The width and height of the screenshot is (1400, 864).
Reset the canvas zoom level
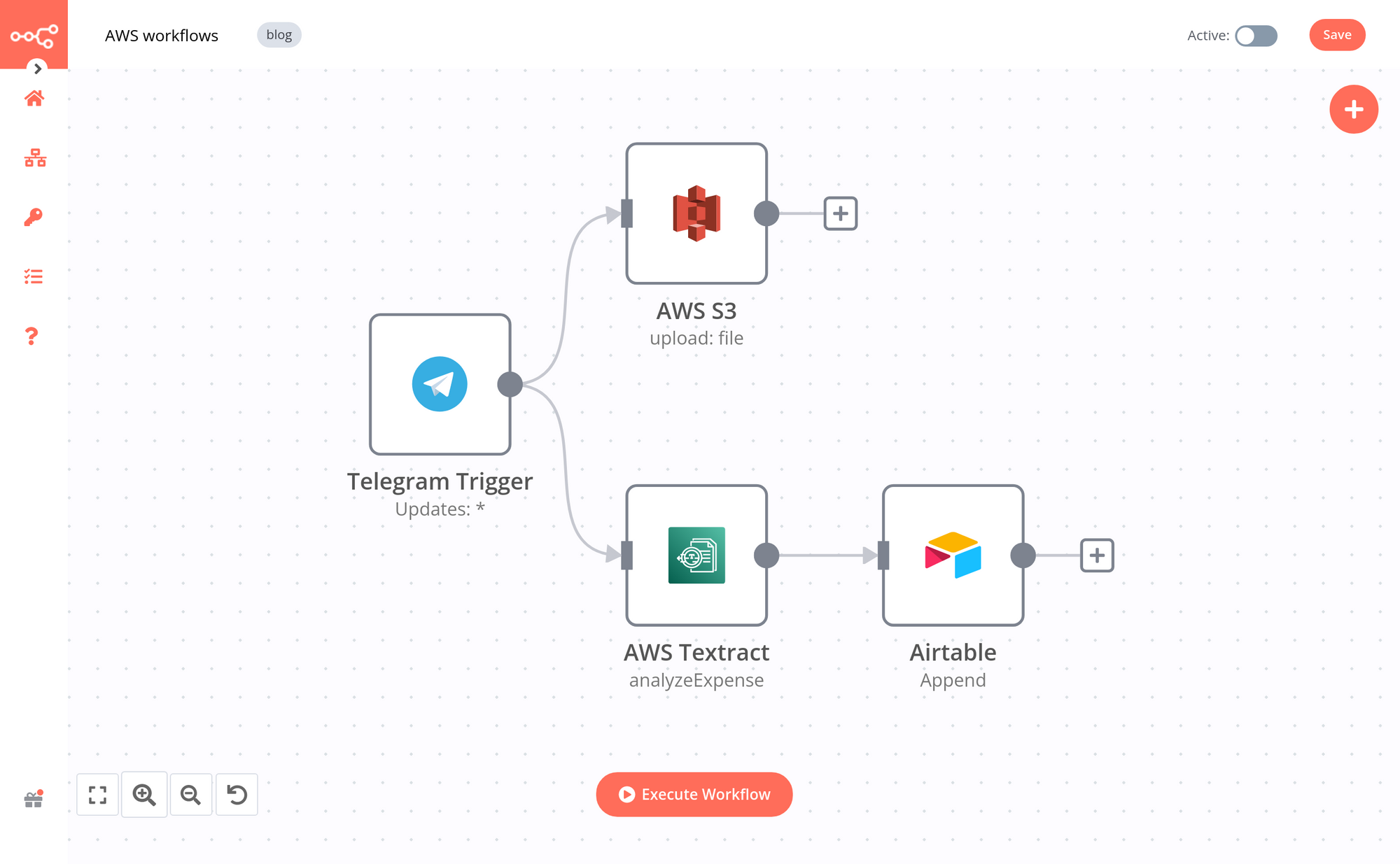(237, 794)
